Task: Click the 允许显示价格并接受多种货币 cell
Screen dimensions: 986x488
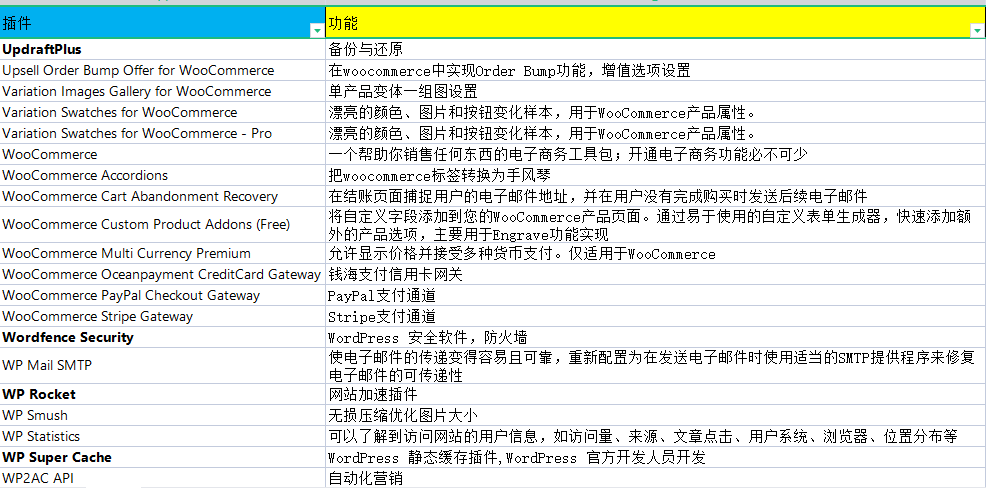Action: tap(656, 253)
